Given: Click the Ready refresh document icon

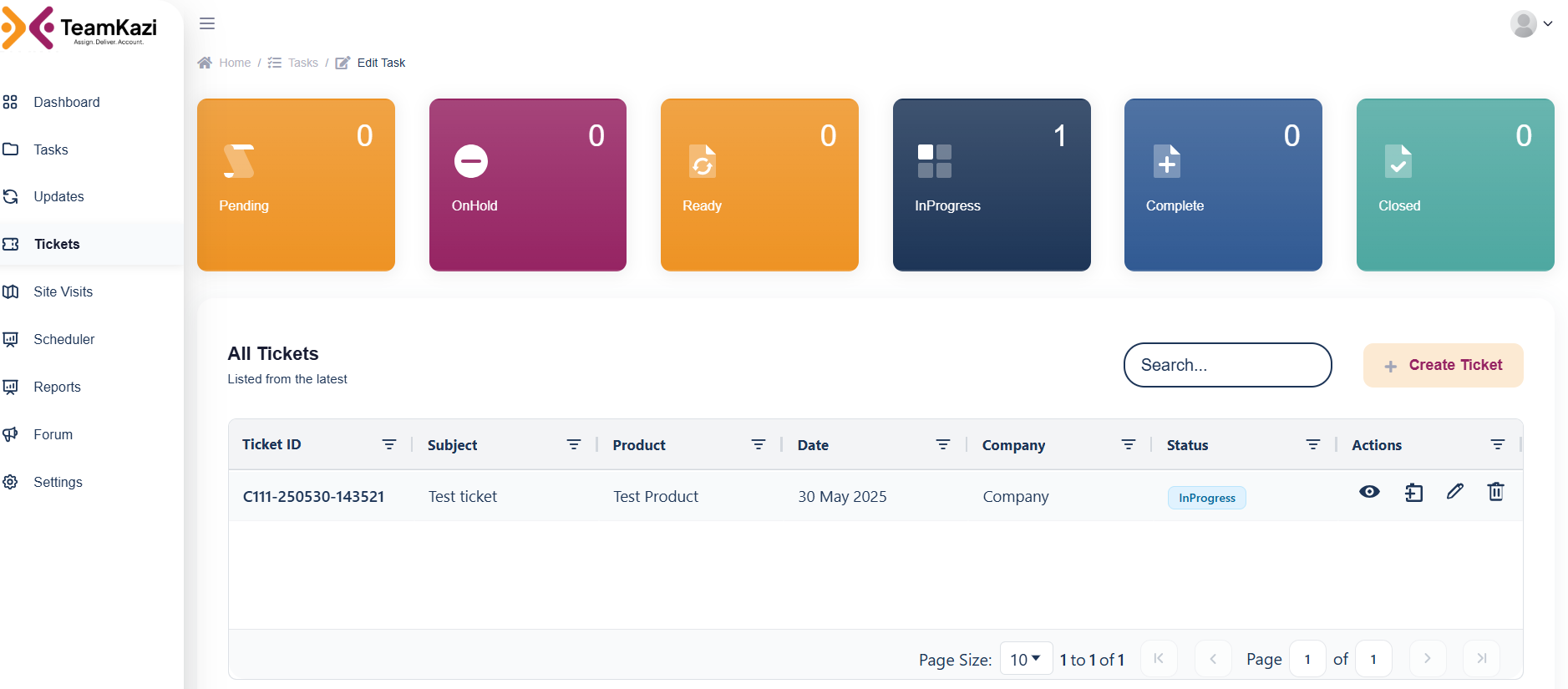Looking at the screenshot, I should 703,161.
